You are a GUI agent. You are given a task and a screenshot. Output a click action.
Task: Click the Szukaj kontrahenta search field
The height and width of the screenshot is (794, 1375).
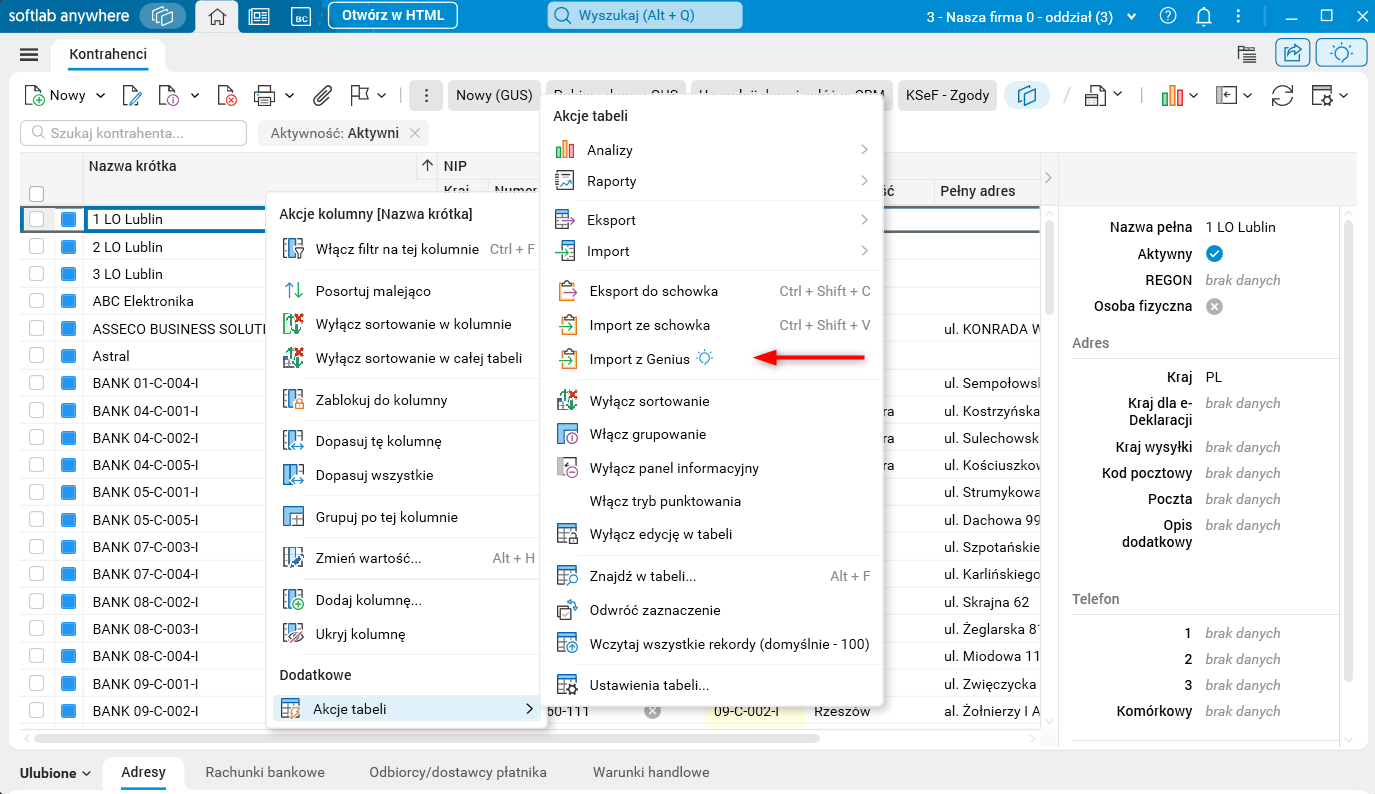click(x=134, y=133)
